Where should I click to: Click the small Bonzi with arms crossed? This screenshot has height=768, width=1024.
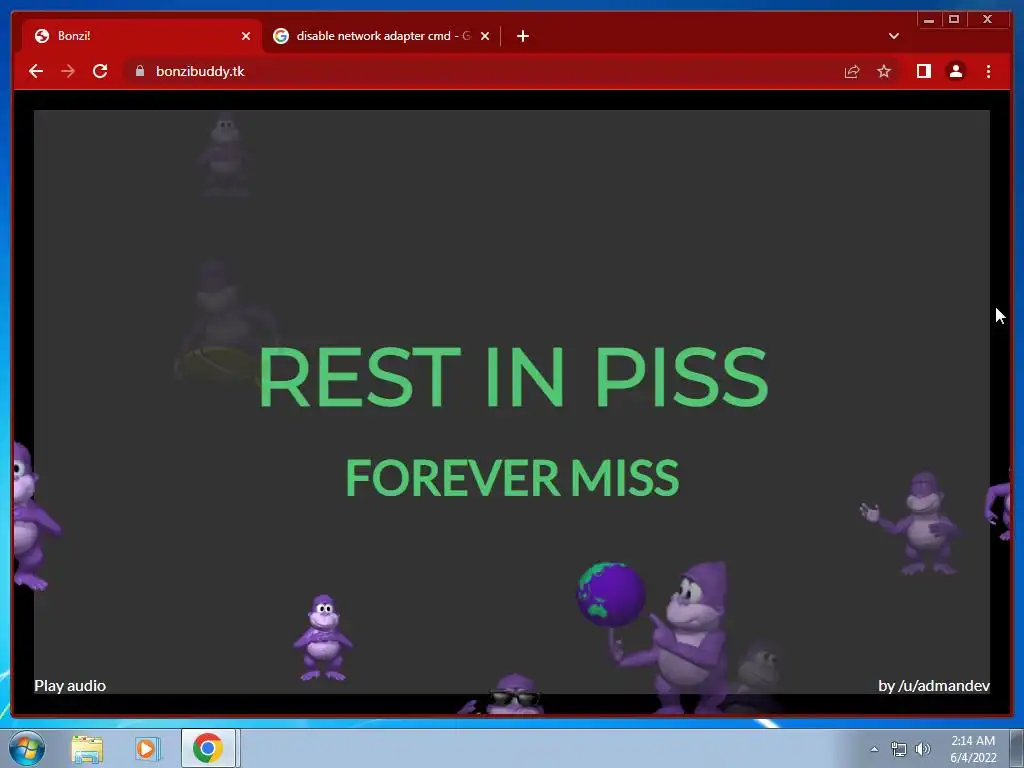323,637
